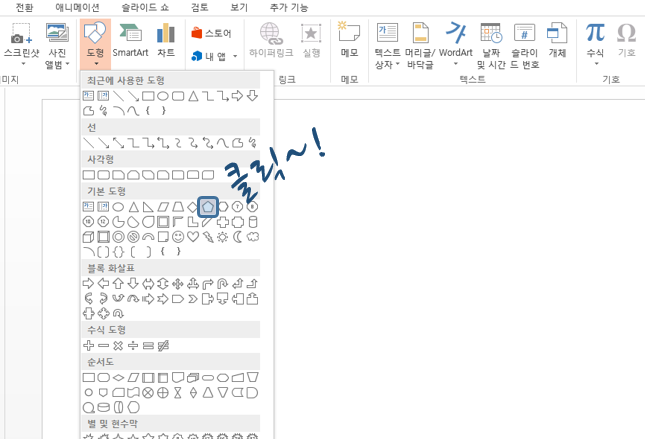Choose the no-symbol prohibition shape

click(x=133, y=237)
